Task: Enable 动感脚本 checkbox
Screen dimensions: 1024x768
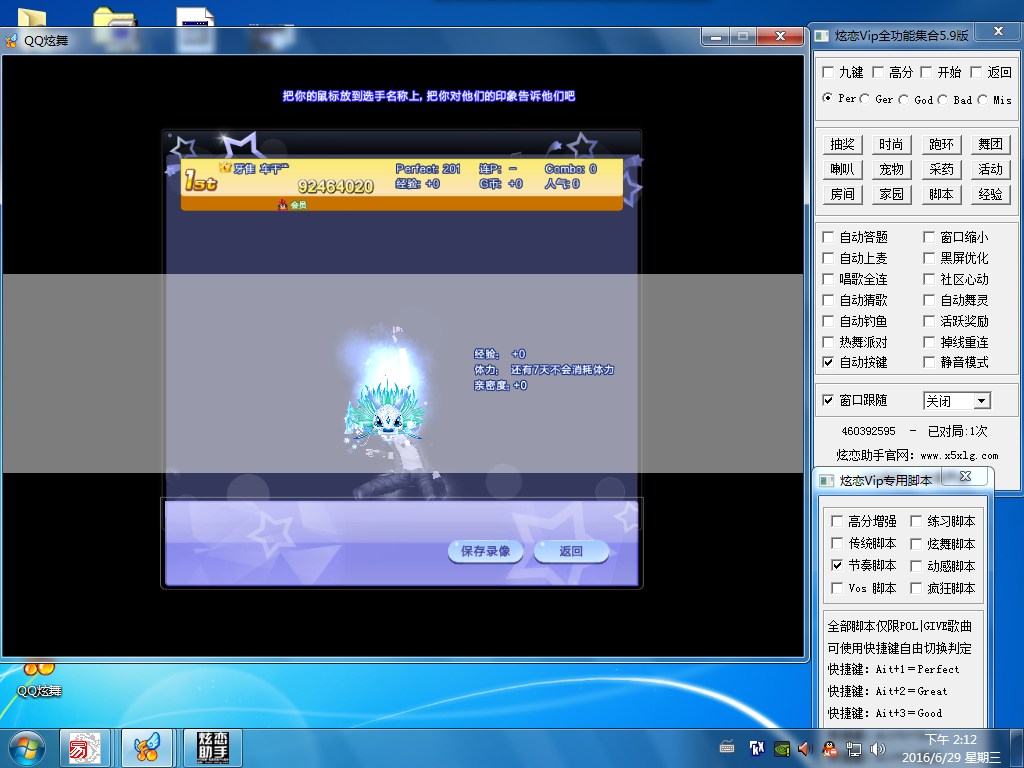Action: tap(916, 566)
